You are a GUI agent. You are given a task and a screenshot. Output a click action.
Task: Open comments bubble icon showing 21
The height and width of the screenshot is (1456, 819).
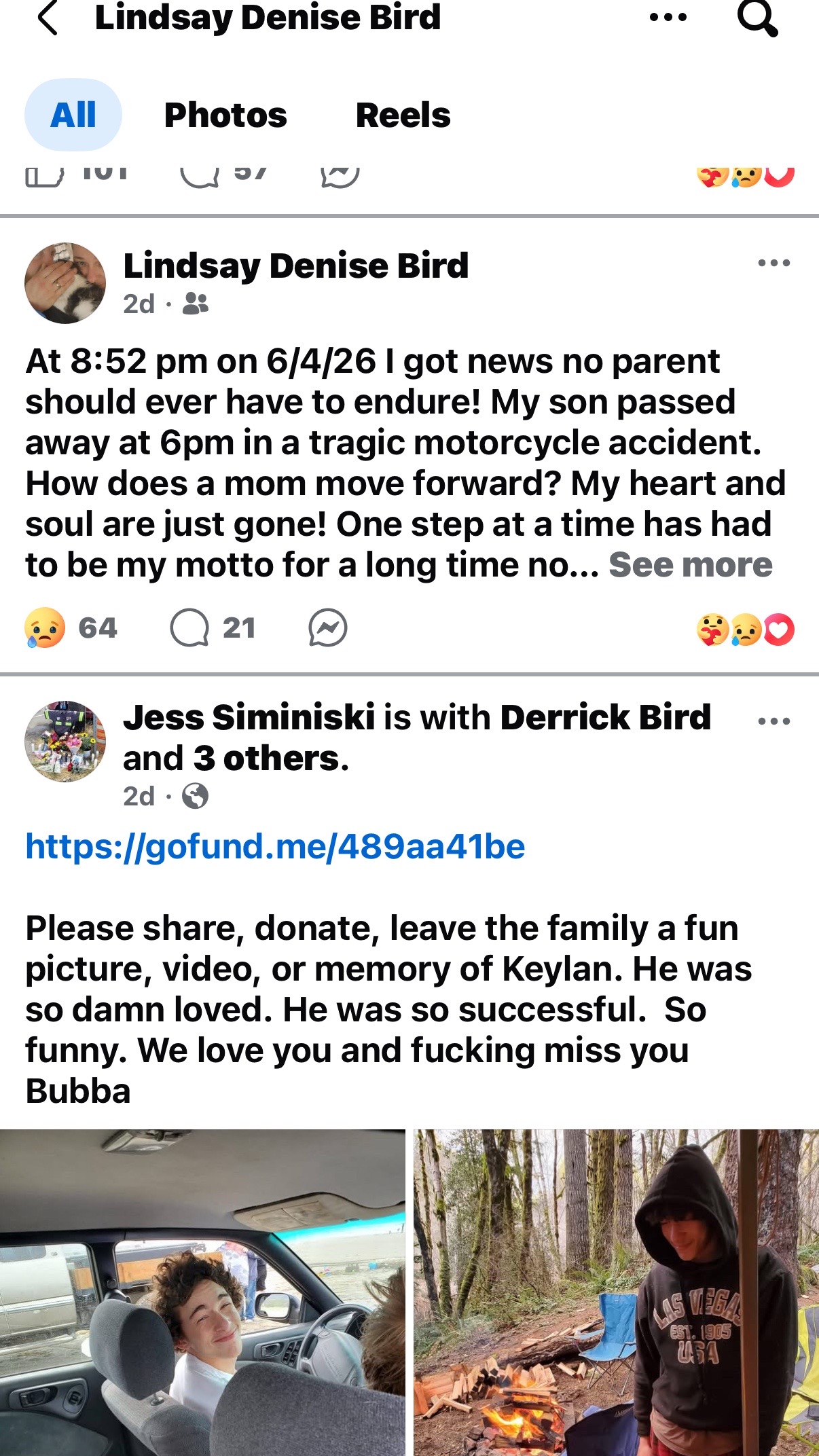pos(189,627)
